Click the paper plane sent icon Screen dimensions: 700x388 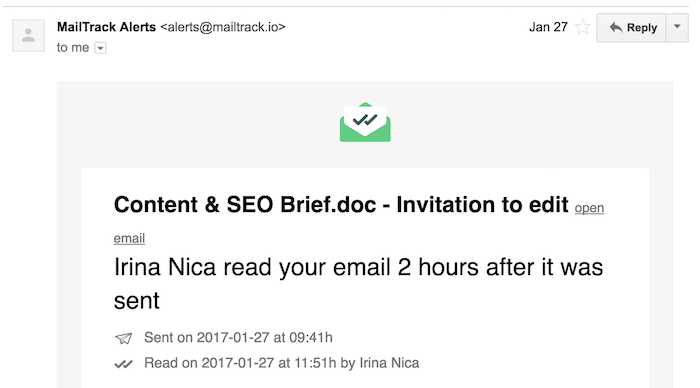(124, 338)
